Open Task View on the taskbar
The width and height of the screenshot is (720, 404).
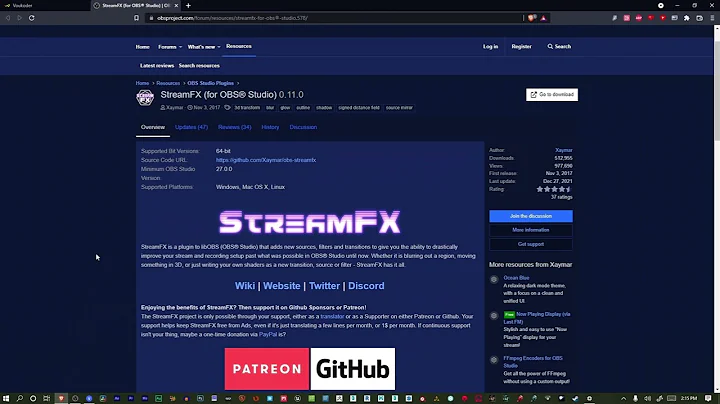pyautogui.click(x=46, y=398)
